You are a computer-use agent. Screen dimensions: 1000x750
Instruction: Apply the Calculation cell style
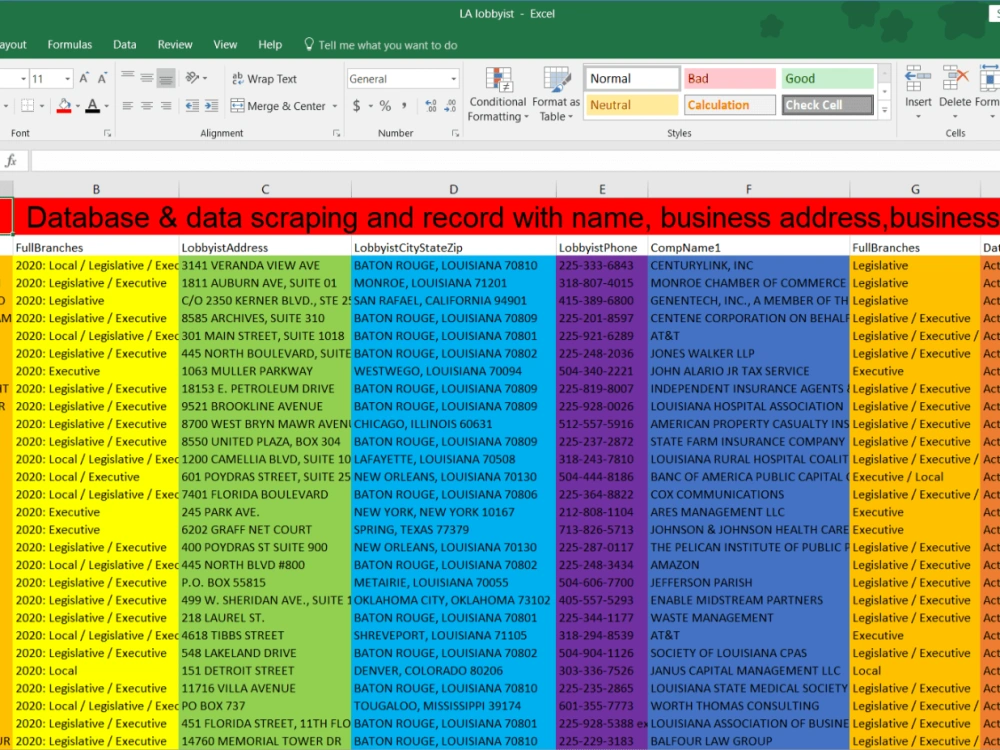[730, 105]
